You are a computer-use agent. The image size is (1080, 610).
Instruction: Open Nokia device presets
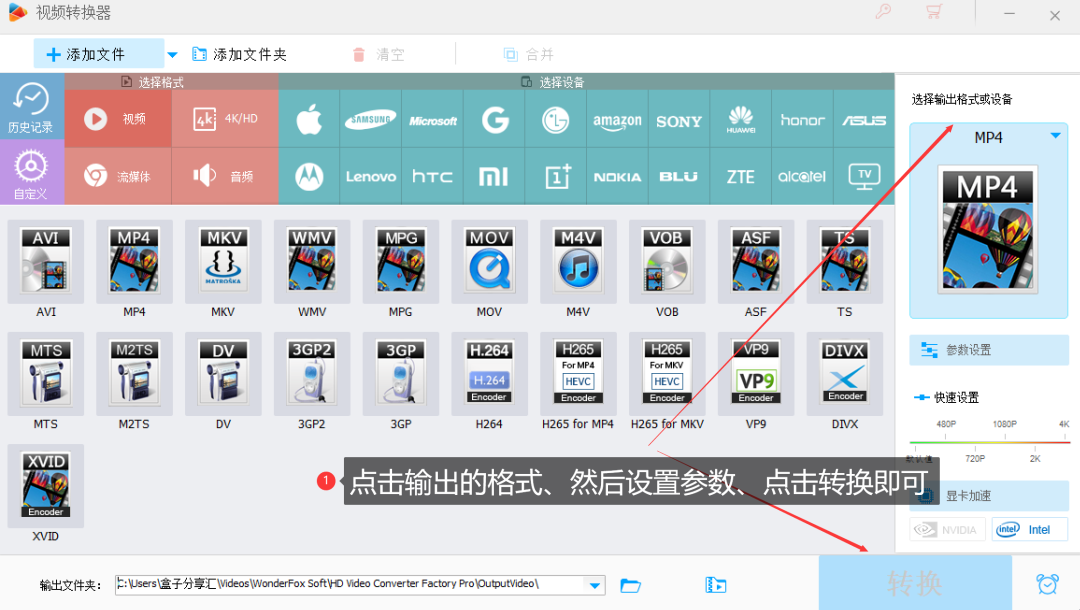[618, 176]
